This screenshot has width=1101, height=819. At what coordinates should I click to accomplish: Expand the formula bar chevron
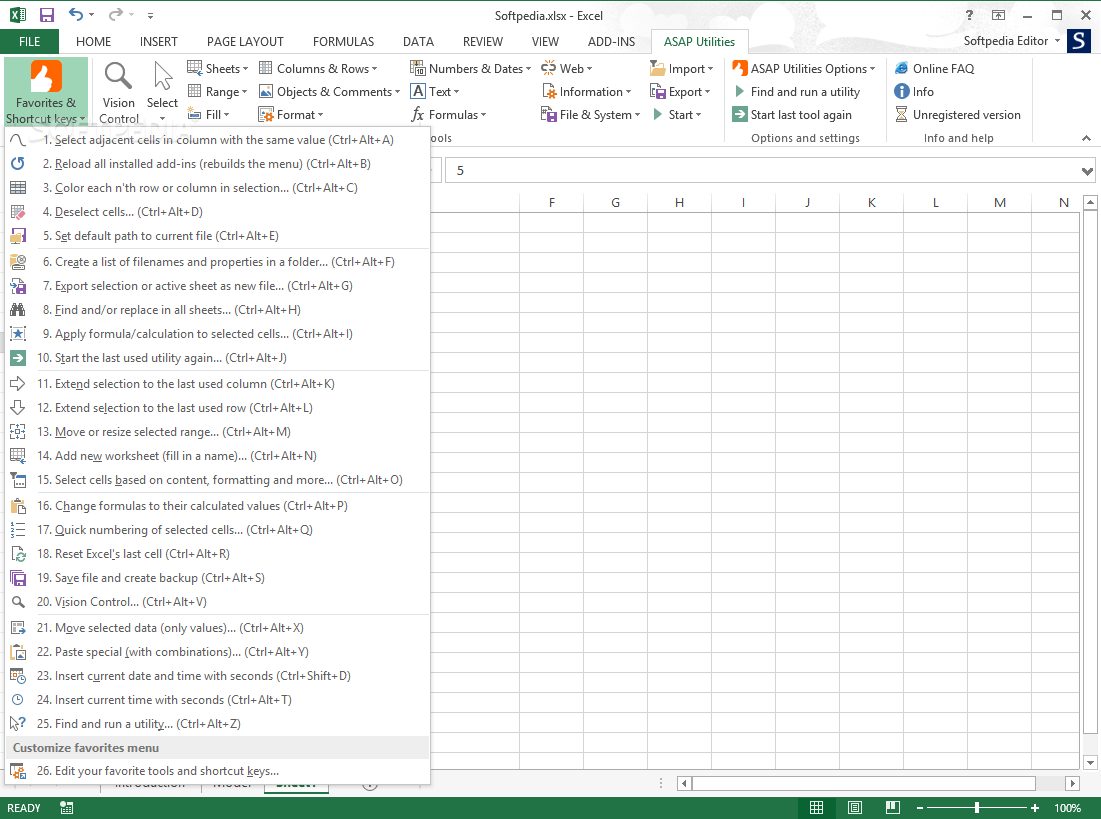(x=1087, y=171)
